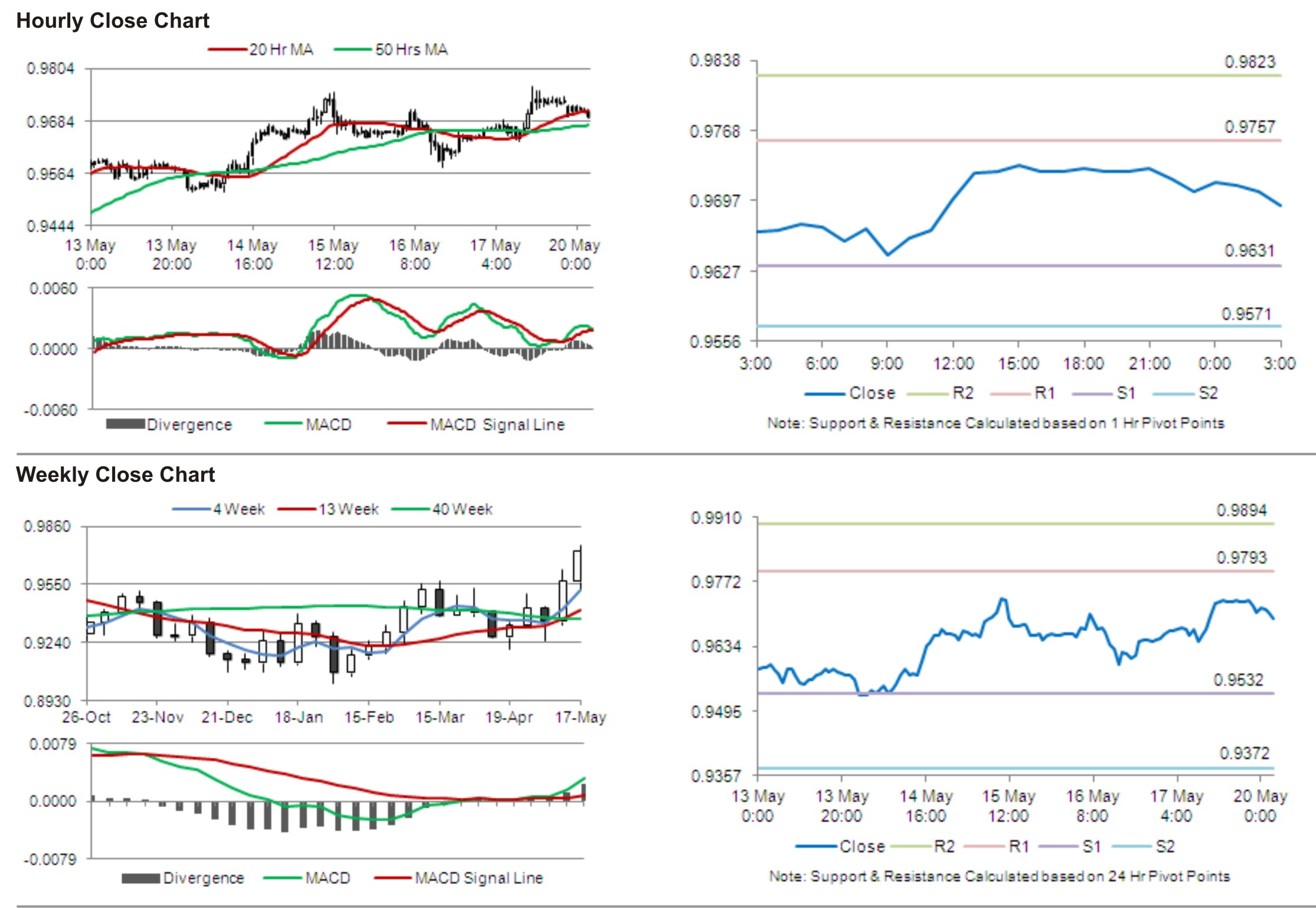Click the '4 Week' legend label

click(x=239, y=509)
